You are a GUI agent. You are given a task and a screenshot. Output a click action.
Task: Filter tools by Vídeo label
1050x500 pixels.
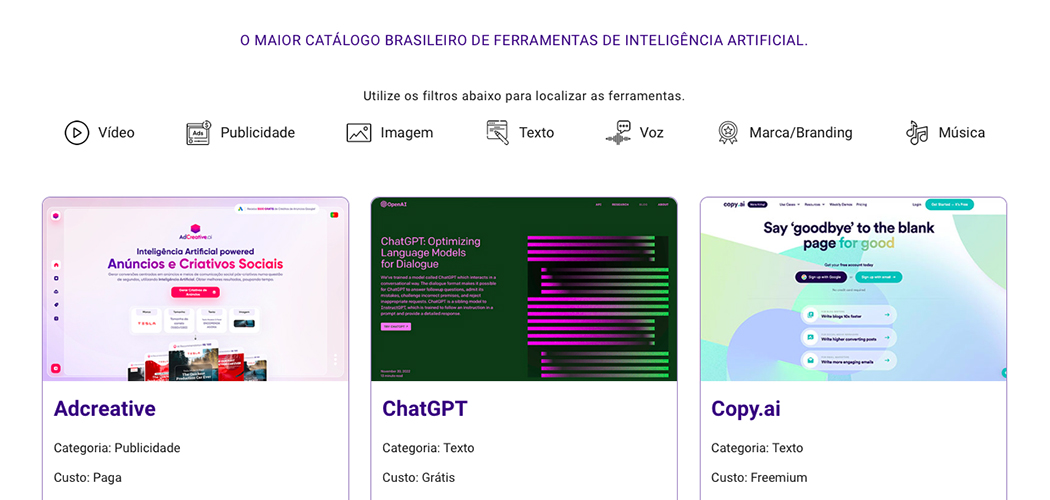click(117, 133)
